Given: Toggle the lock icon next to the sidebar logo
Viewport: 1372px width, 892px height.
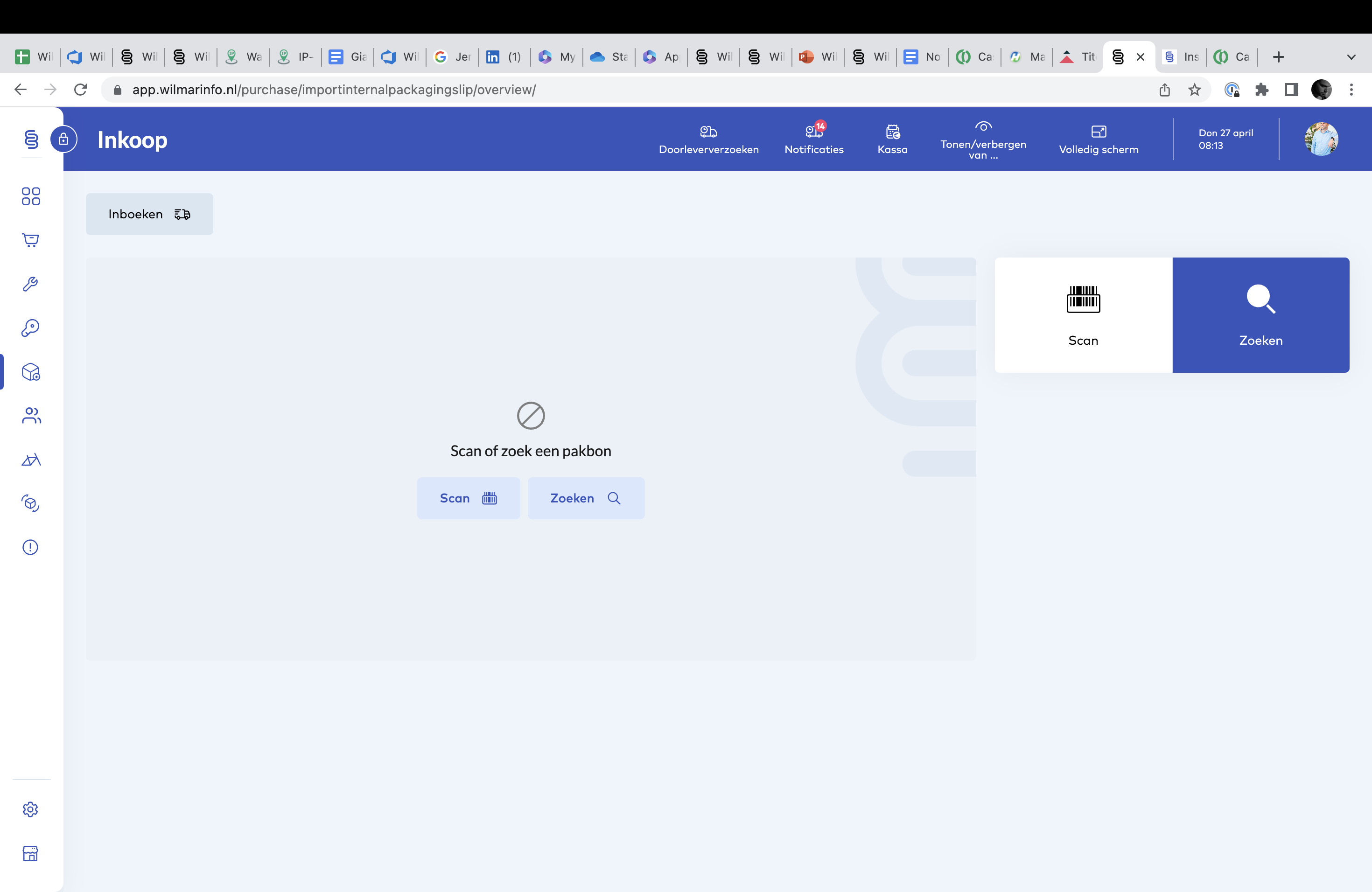Looking at the screenshot, I should click(x=63, y=139).
